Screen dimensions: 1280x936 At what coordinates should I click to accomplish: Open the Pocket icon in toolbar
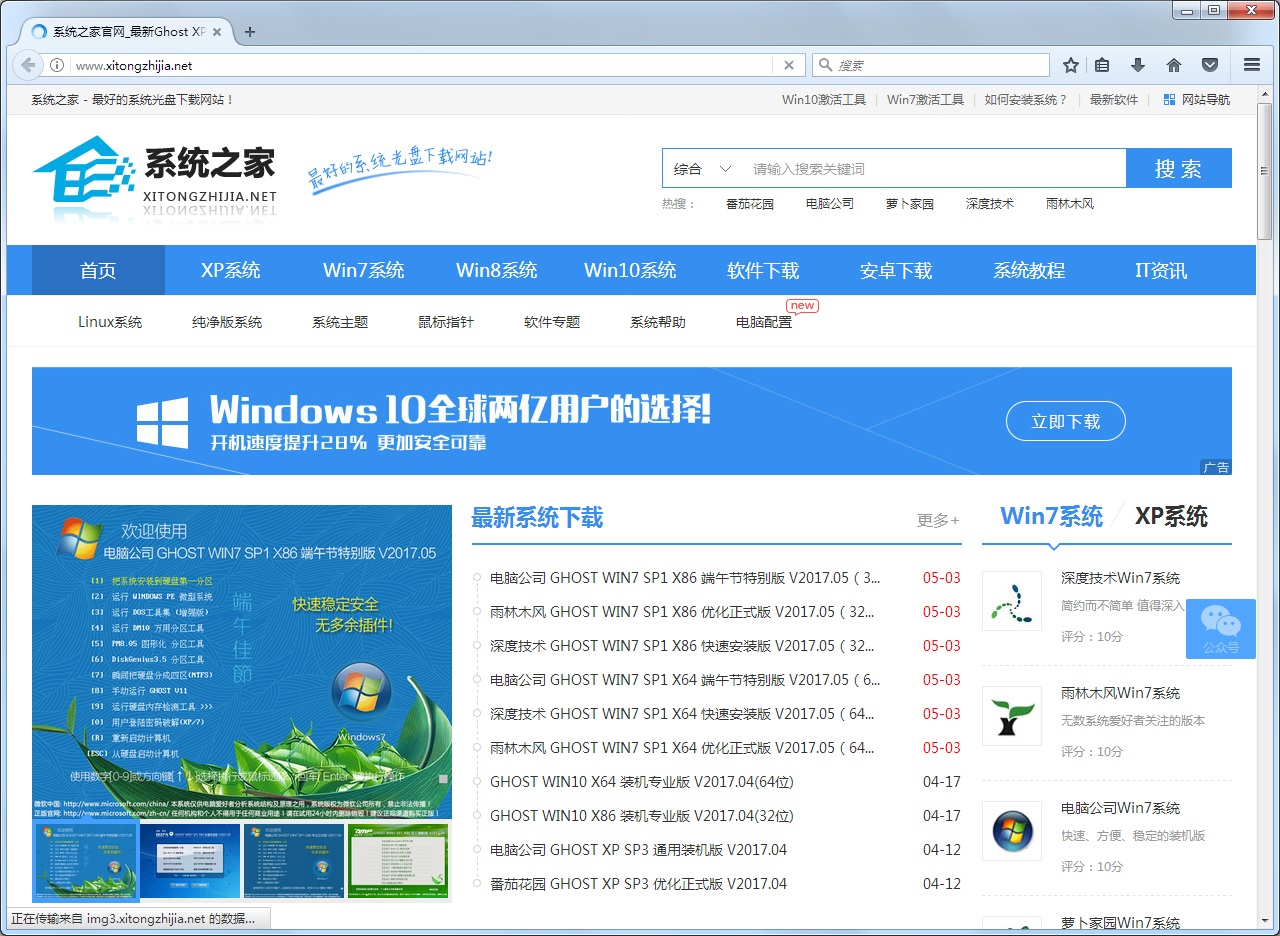tap(1210, 65)
